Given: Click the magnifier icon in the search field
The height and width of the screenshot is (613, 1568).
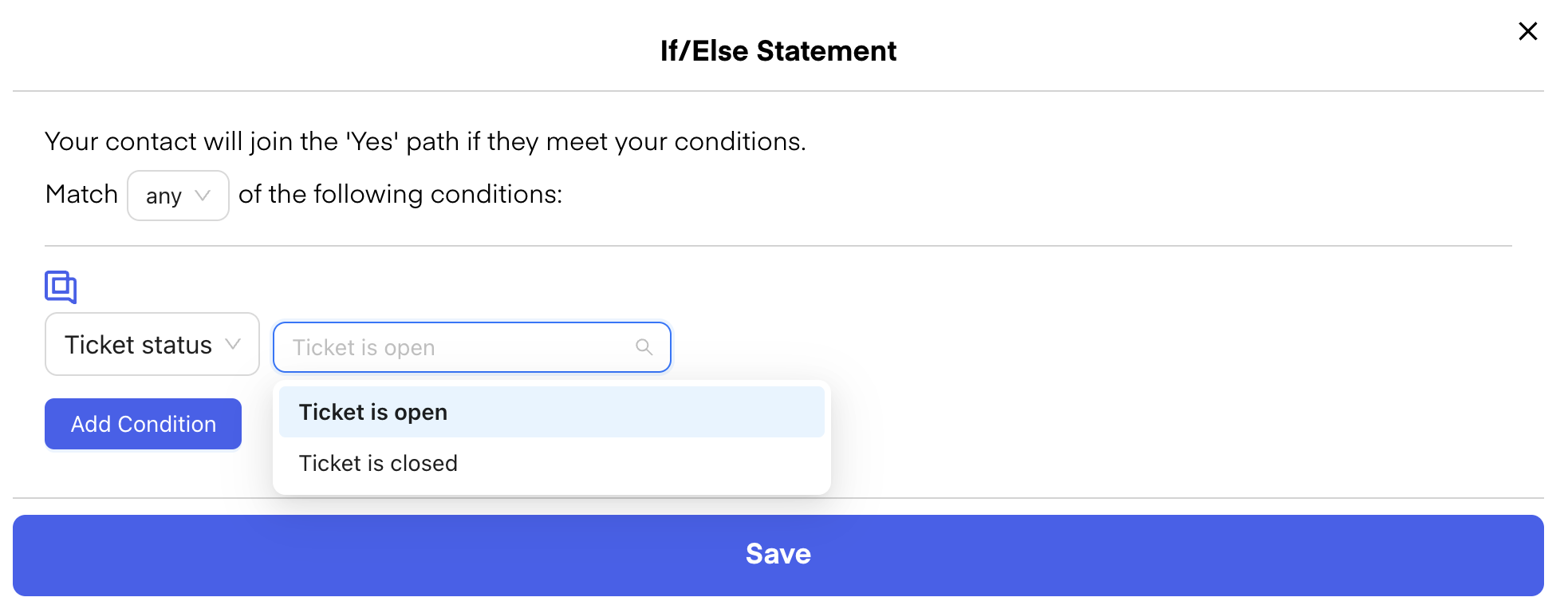Looking at the screenshot, I should click(x=644, y=347).
